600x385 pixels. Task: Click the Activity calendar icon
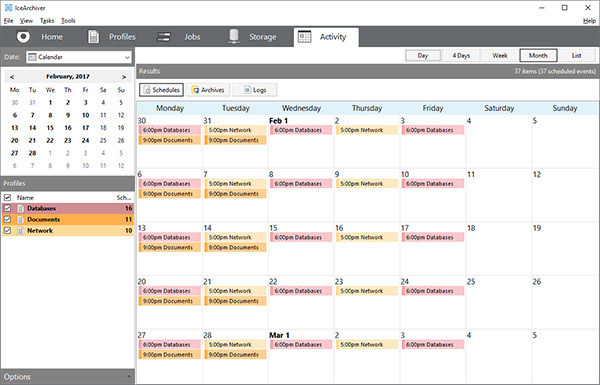pyautogui.click(x=304, y=37)
